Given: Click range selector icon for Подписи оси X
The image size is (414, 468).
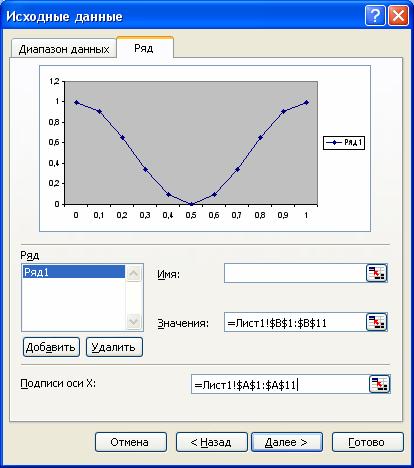Looking at the screenshot, I should point(380,384).
